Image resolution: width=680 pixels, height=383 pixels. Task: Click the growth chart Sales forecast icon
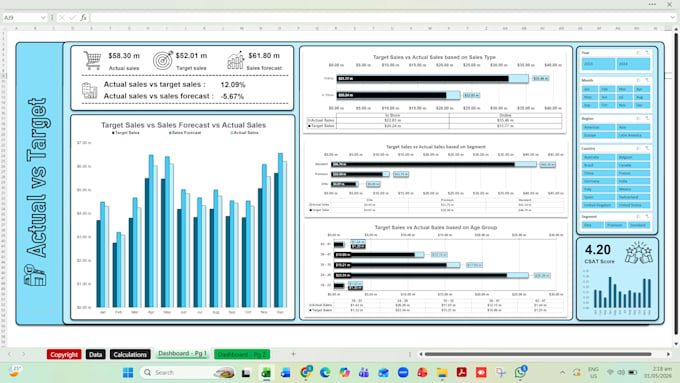235,60
